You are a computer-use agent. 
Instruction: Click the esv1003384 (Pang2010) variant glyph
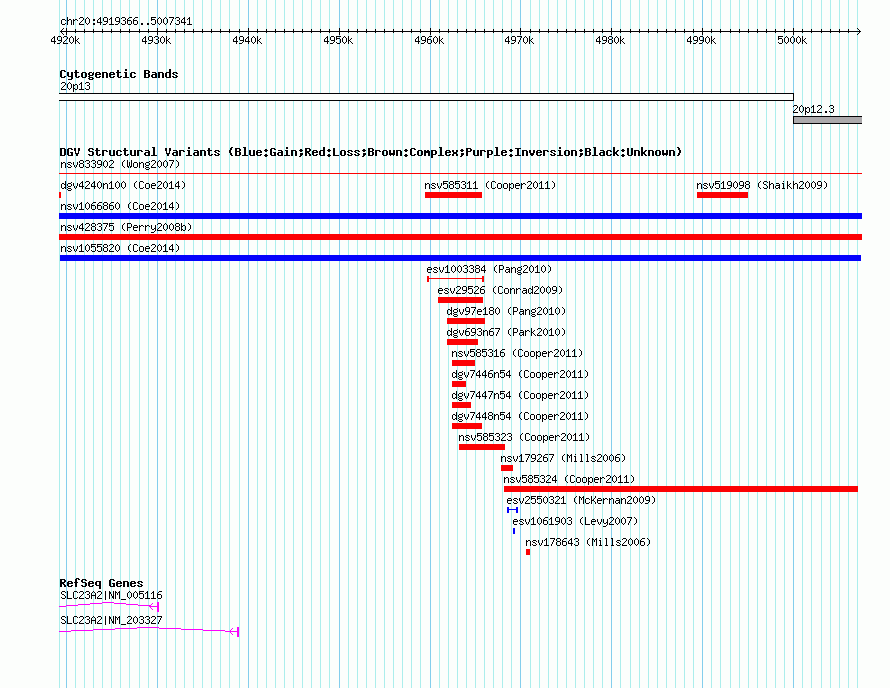tap(455, 279)
